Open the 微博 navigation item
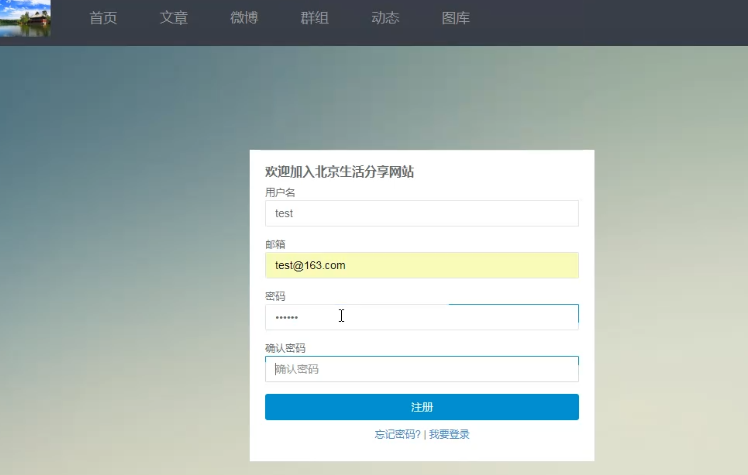This screenshot has height=475, width=748. [244, 18]
